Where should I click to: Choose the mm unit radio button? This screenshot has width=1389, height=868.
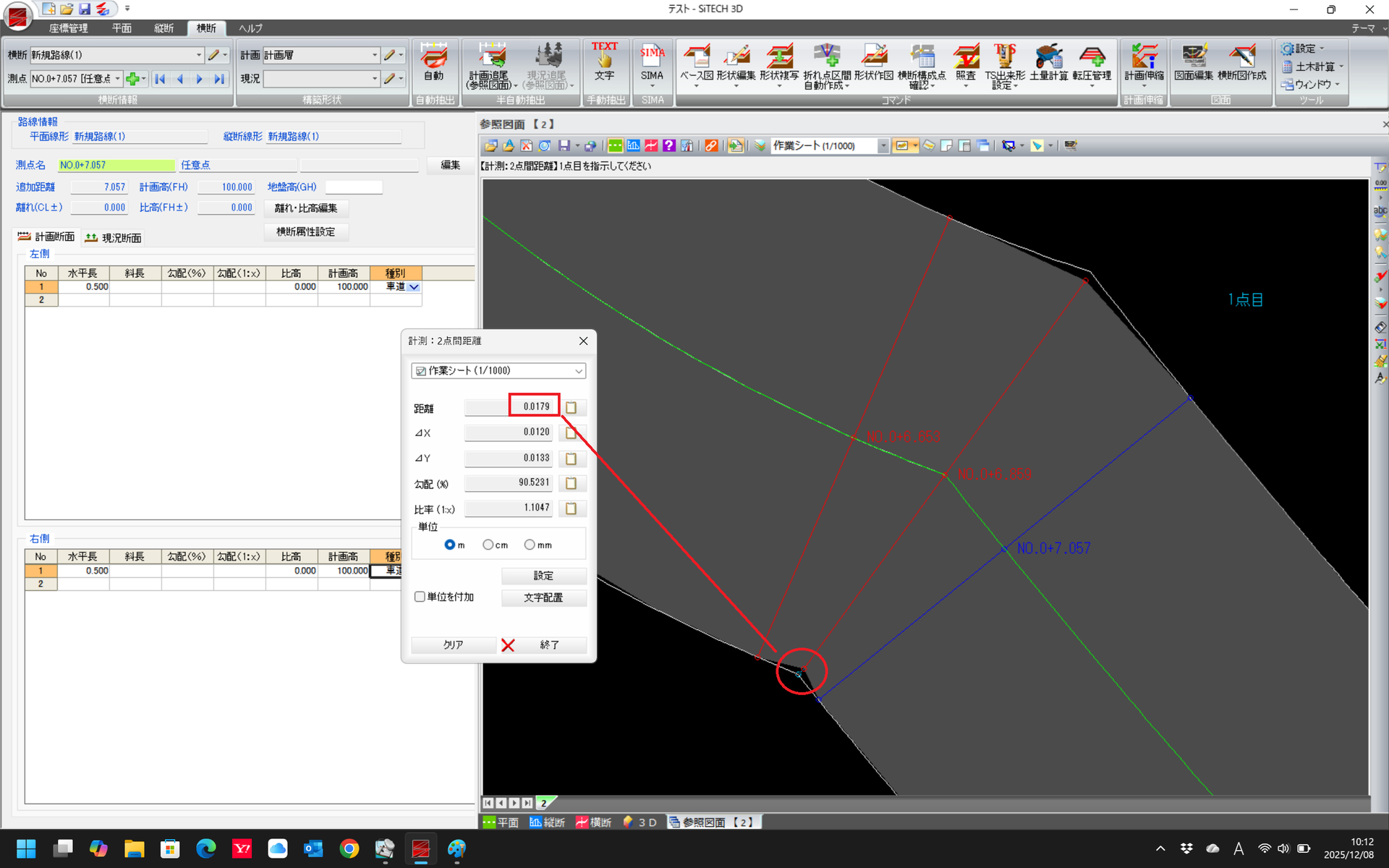530,545
